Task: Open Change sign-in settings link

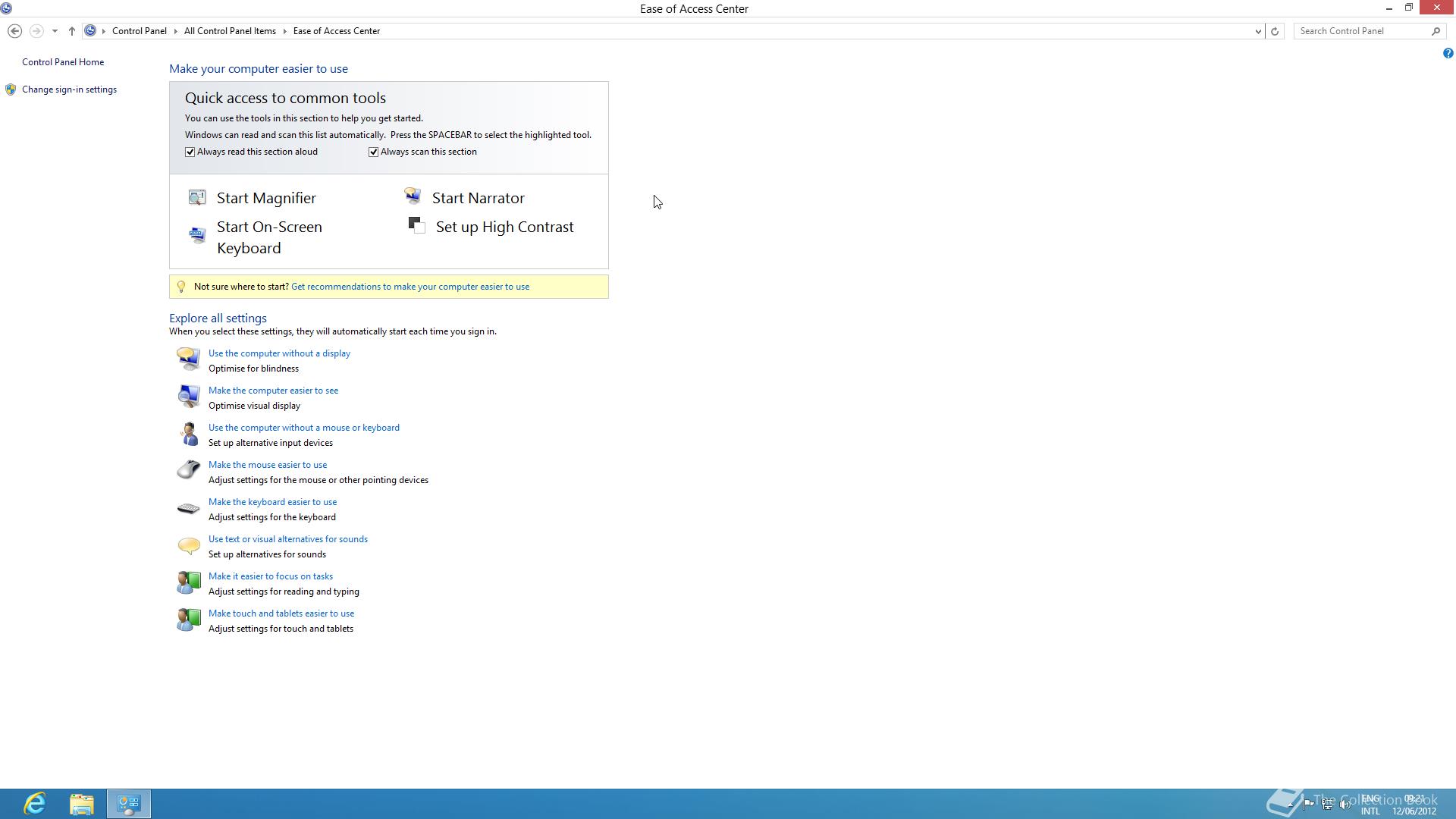Action: (x=69, y=89)
